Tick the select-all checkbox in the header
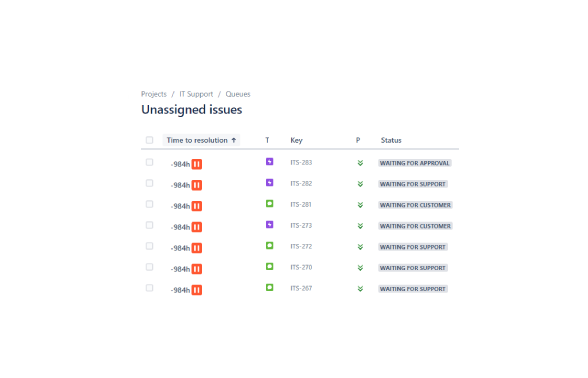 [x=149, y=140]
